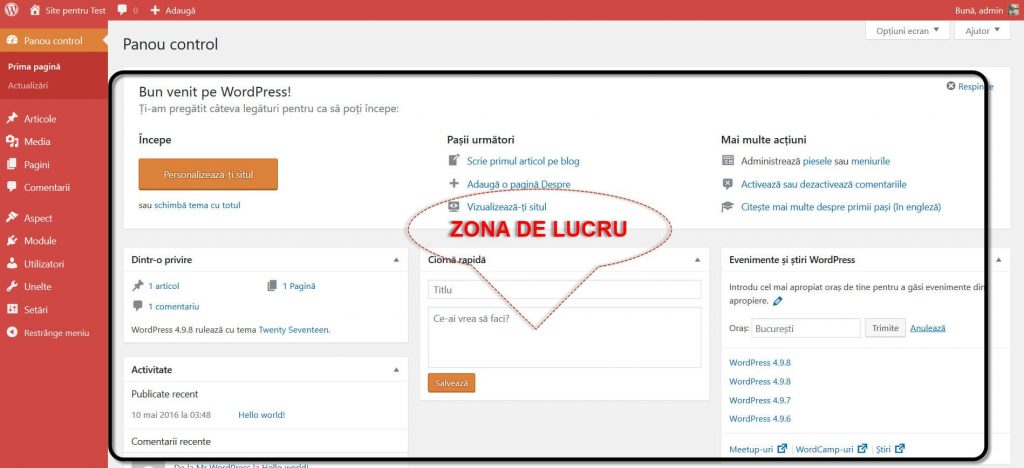Open the Hello world! post link
Viewport: 1024px width, 468px height.
tap(261, 414)
